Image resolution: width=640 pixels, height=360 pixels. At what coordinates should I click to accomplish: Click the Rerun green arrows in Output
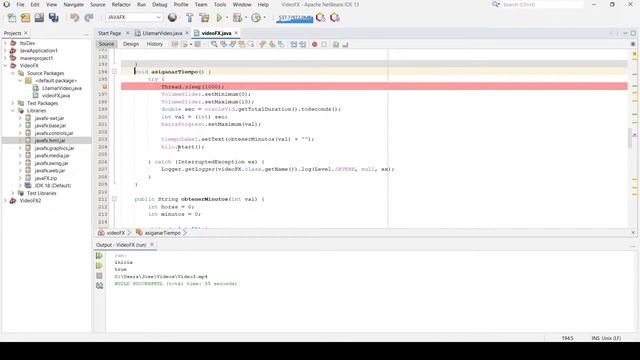(x=99, y=256)
